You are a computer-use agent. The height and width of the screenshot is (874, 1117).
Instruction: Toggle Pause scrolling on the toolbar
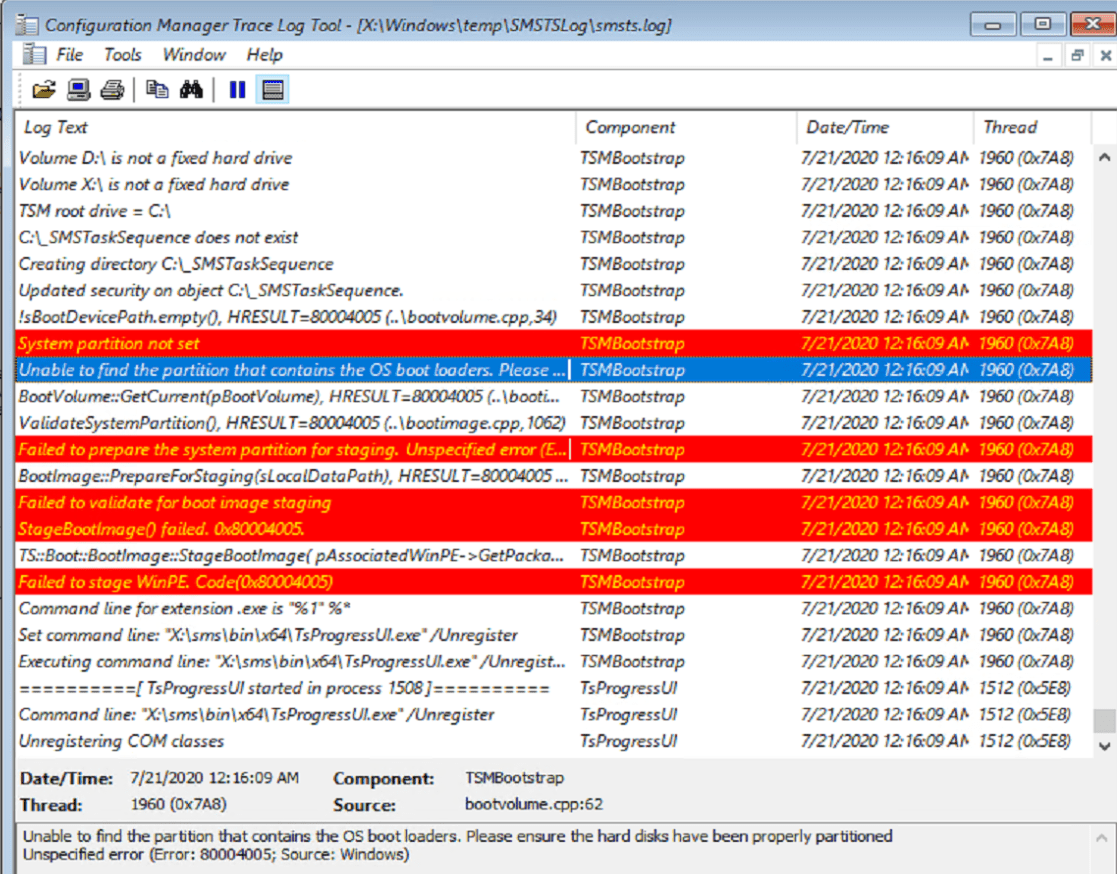pyautogui.click(x=236, y=89)
